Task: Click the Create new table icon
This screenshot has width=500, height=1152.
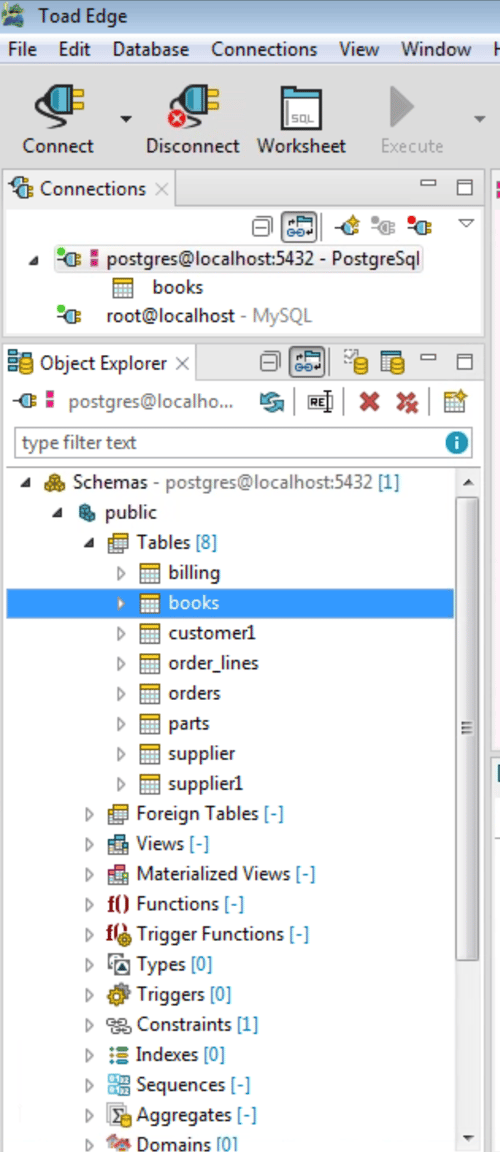Action: click(456, 402)
